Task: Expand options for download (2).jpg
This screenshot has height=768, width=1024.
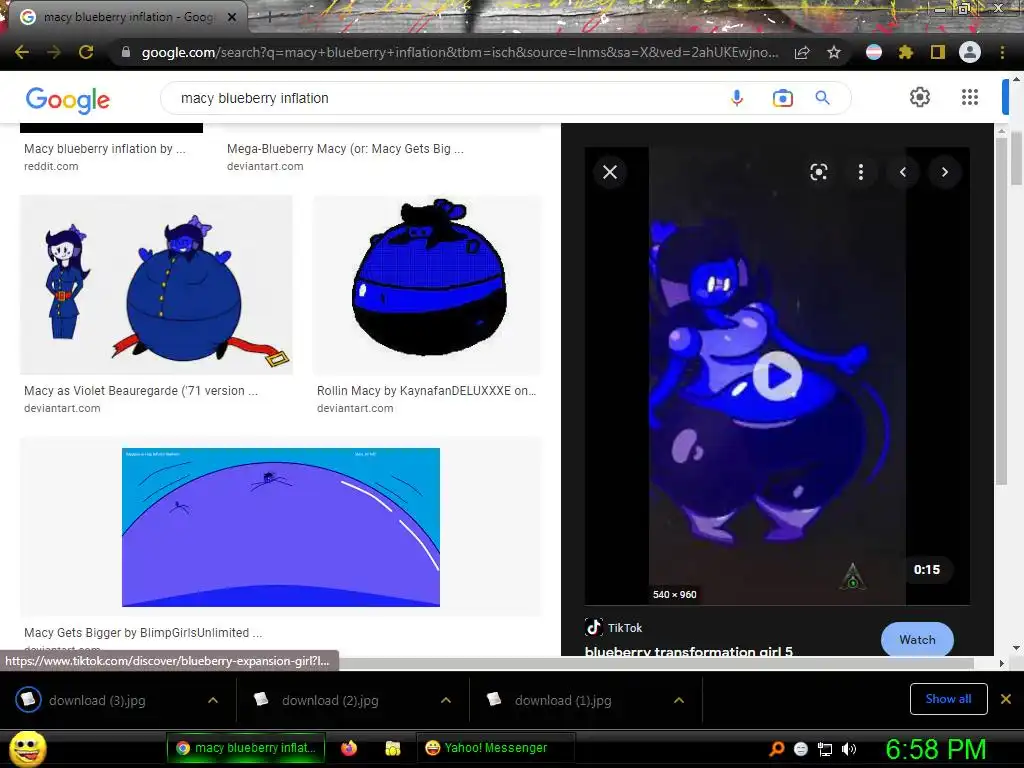Action: tap(446, 700)
